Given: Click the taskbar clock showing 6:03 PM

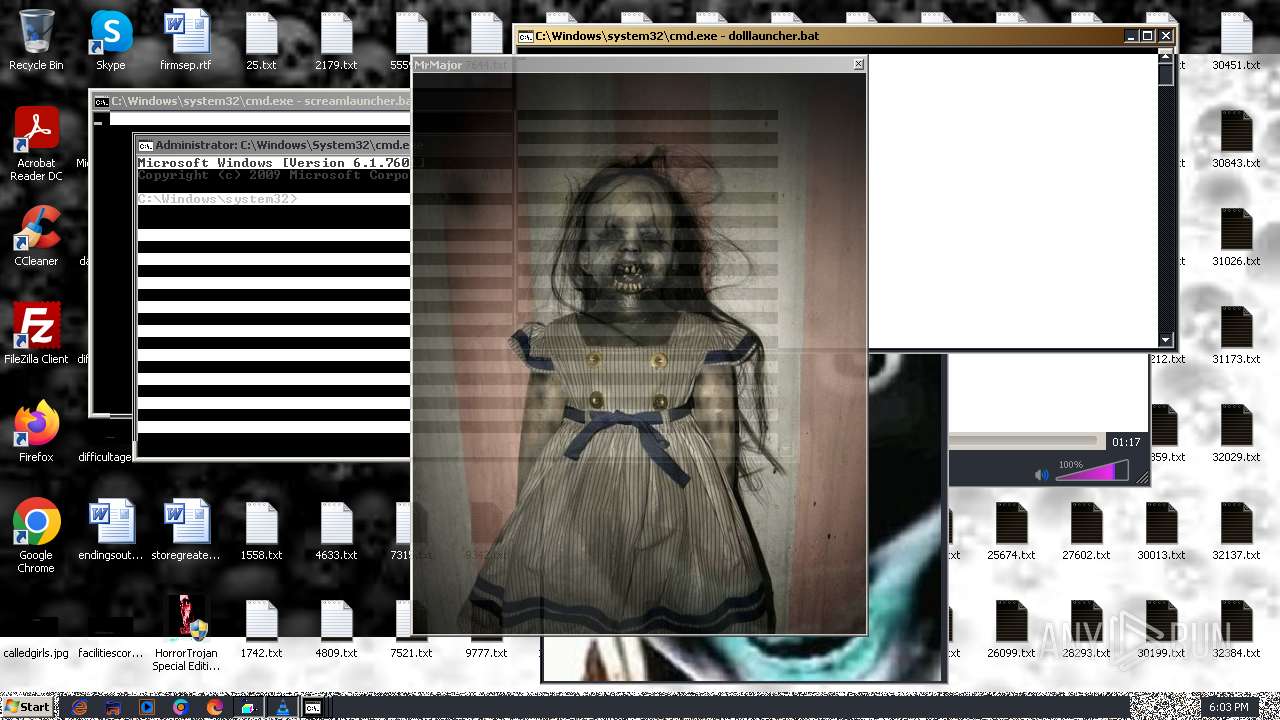Looking at the screenshot, I should [x=1228, y=707].
